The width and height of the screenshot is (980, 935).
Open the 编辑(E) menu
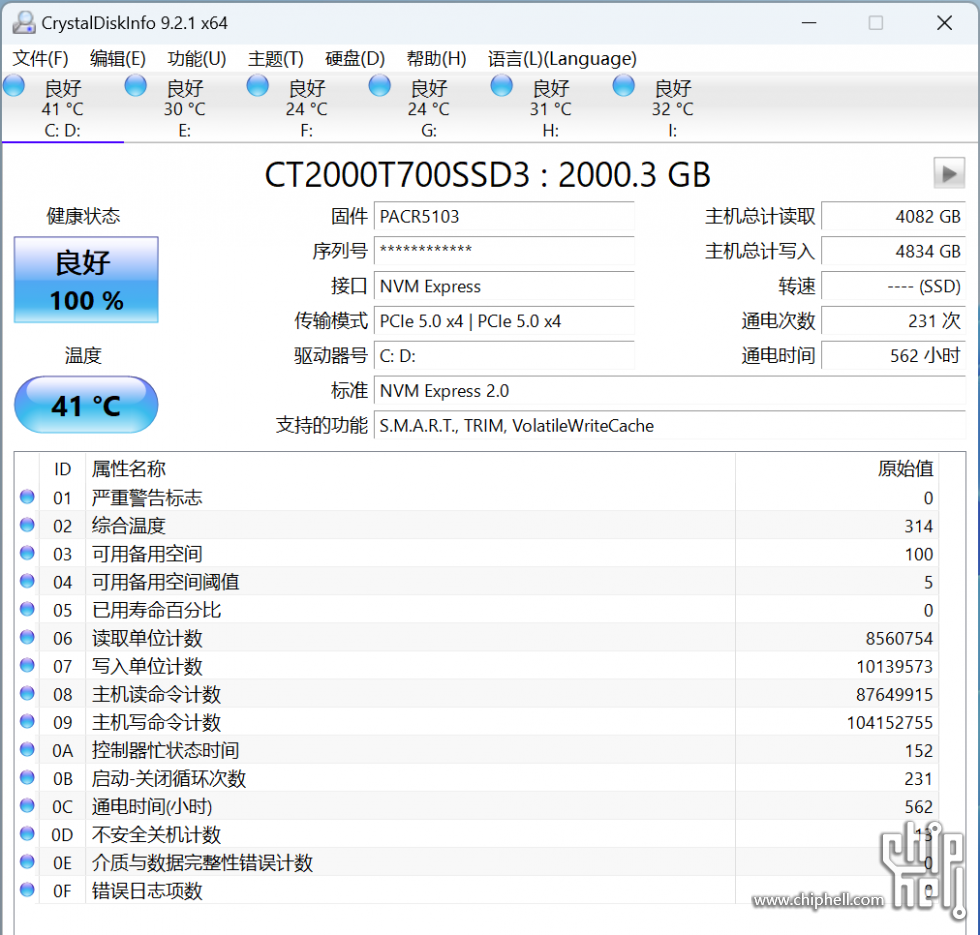(x=118, y=59)
